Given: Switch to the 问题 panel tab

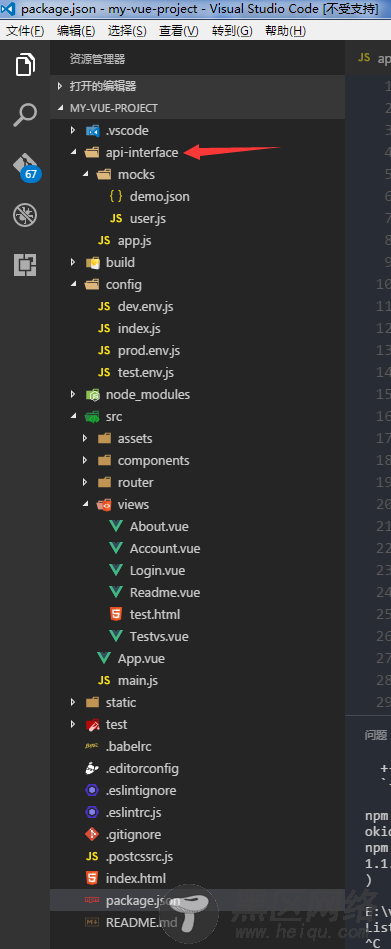Looking at the screenshot, I should (x=376, y=735).
